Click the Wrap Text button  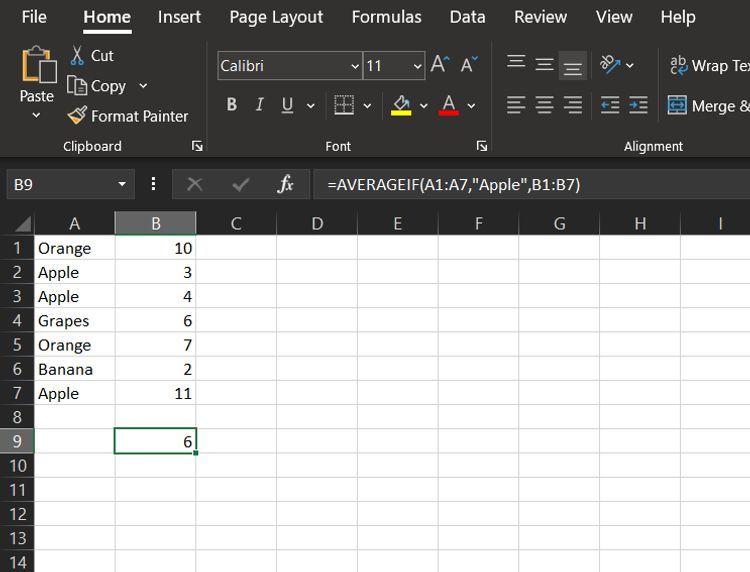click(709, 66)
